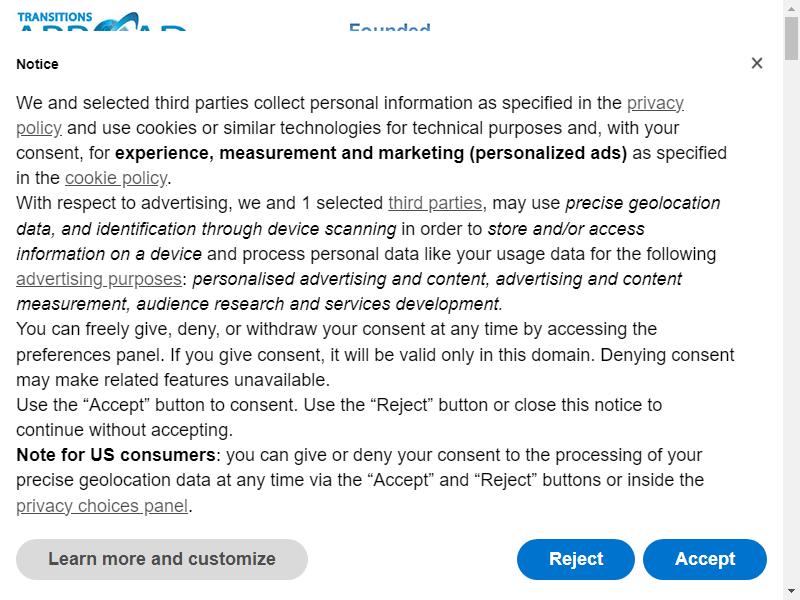The width and height of the screenshot is (800, 600).
Task: Click the bold Note for US consumers text
Action: tap(116, 455)
